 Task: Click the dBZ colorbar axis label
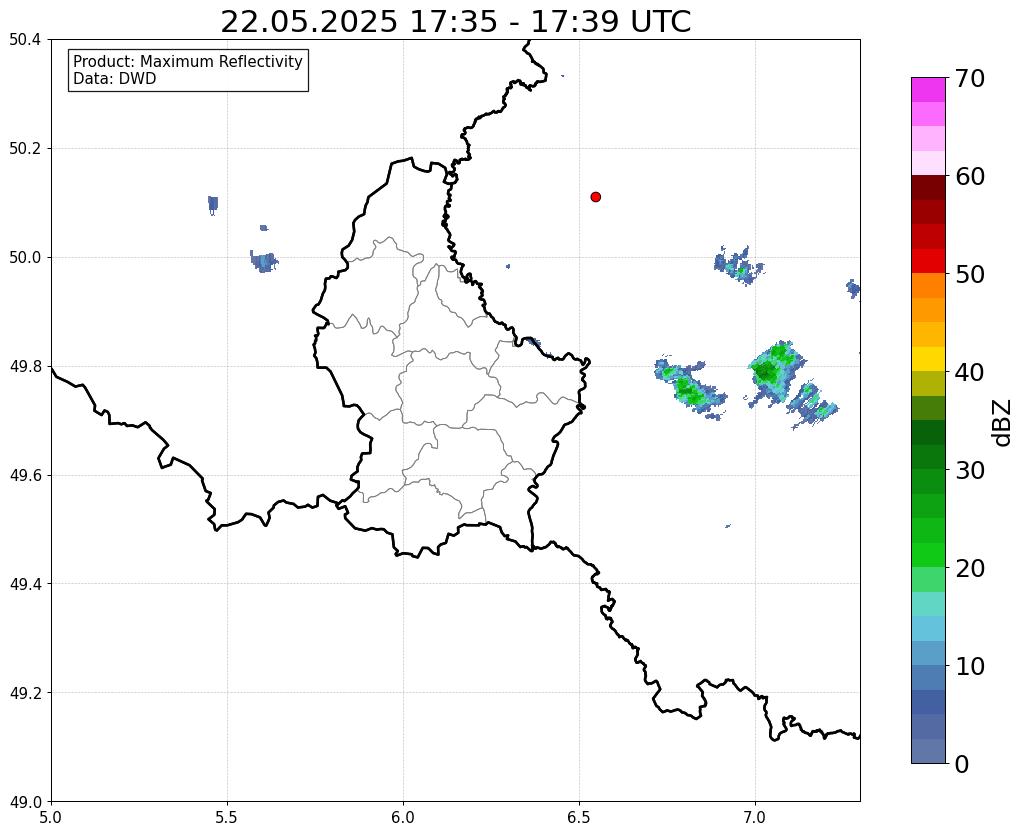1003,423
